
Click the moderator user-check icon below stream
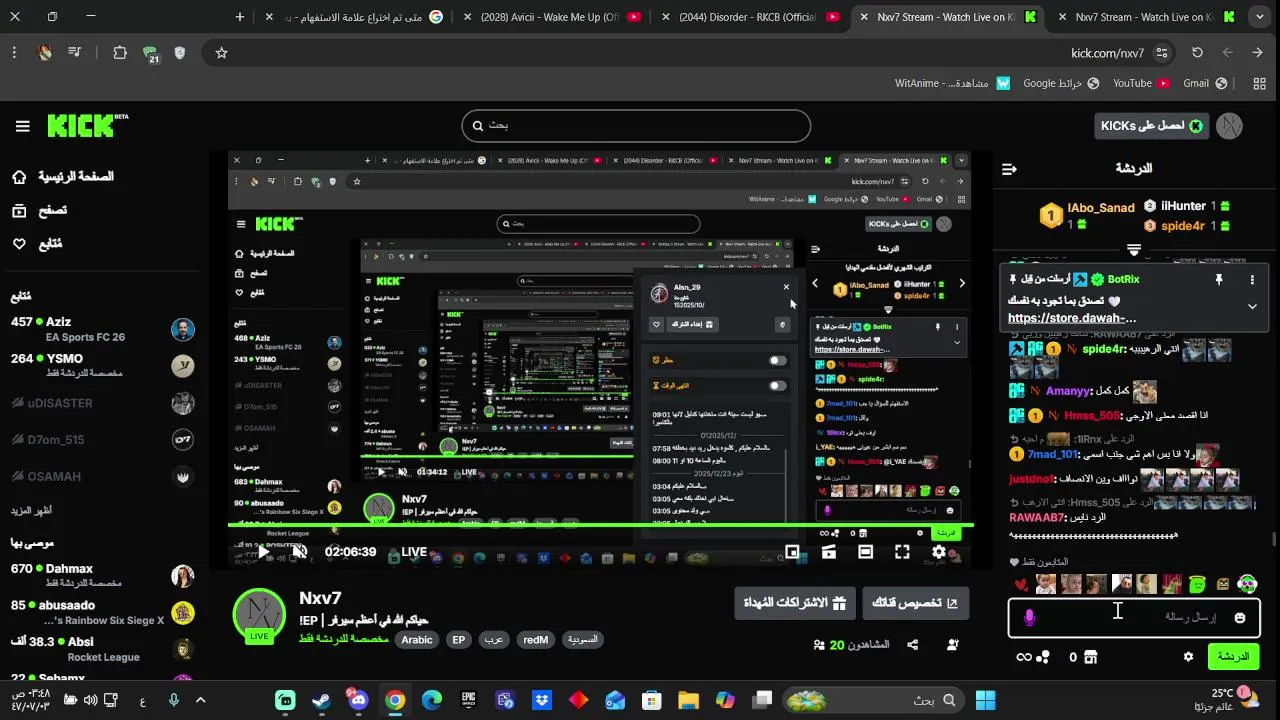953,645
